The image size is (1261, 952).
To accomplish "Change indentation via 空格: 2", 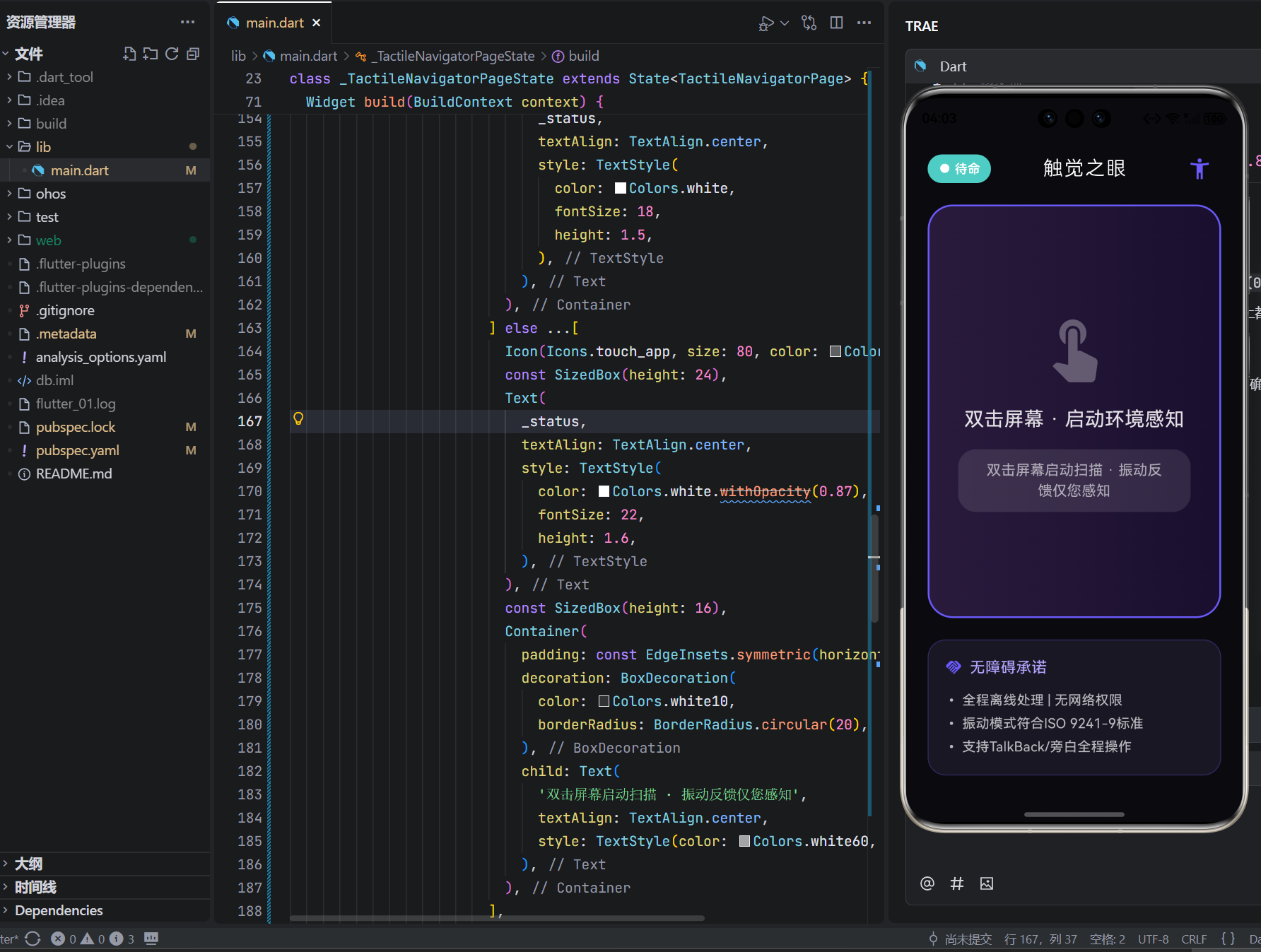I will point(1108,939).
